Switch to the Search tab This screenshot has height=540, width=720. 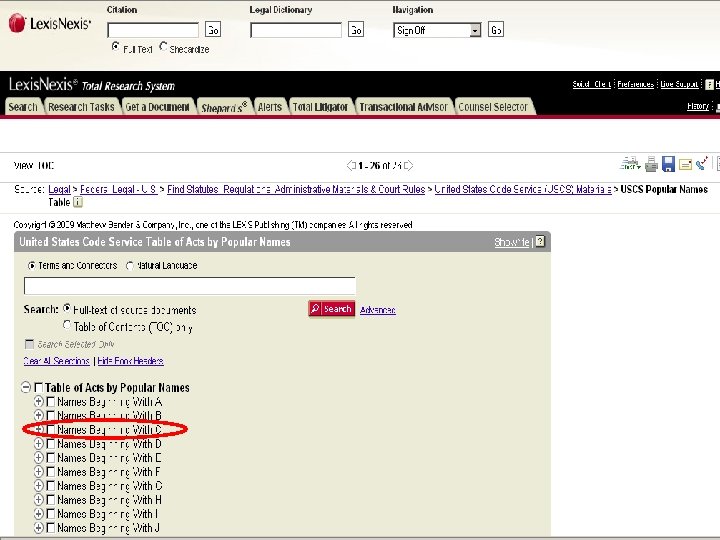pos(22,107)
